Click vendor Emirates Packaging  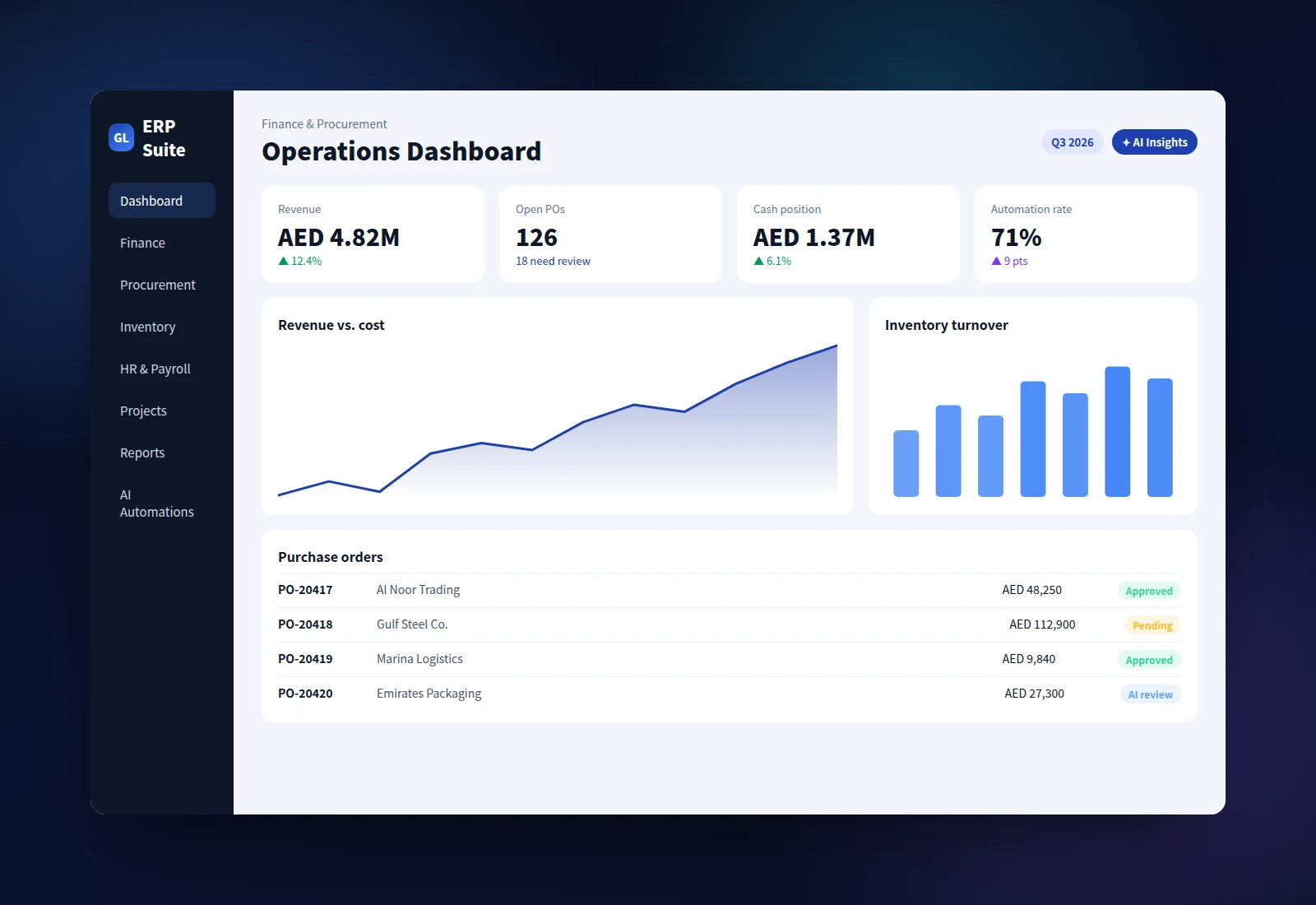tap(429, 694)
